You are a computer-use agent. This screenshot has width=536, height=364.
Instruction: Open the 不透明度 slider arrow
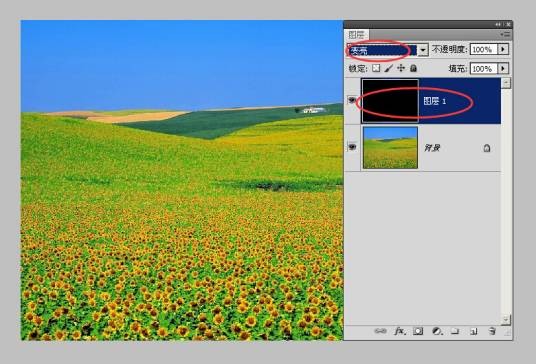point(503,49)
